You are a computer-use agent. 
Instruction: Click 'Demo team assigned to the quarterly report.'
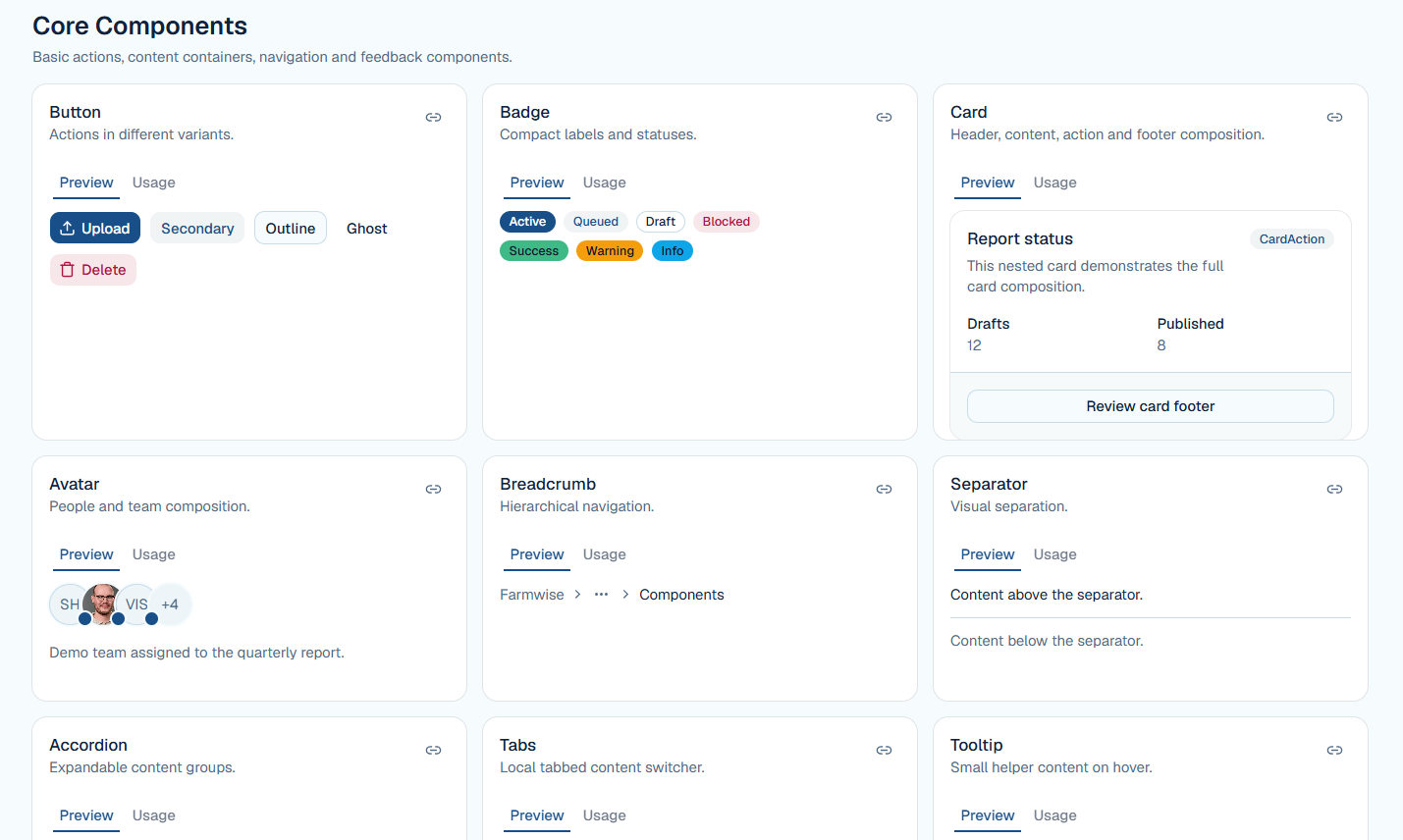point(196,653)
